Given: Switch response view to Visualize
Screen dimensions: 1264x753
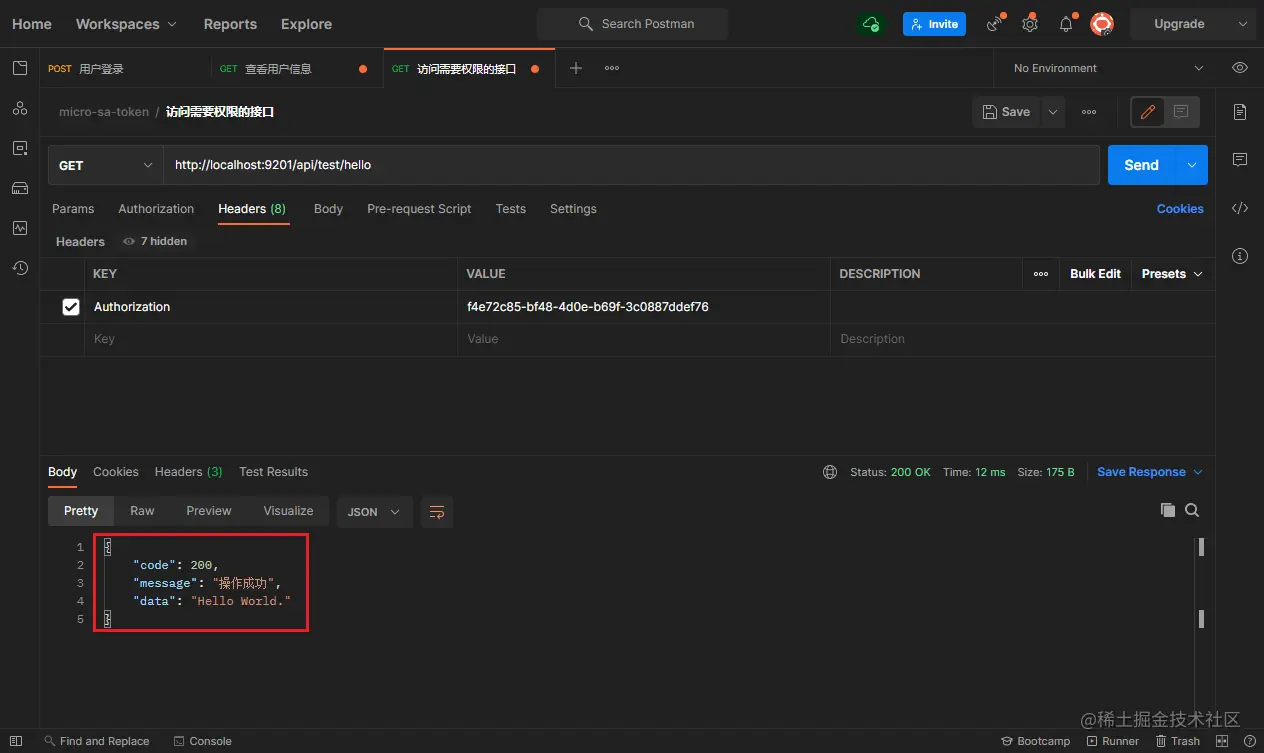Looking at the screenshot, I should tap(288, 511).
